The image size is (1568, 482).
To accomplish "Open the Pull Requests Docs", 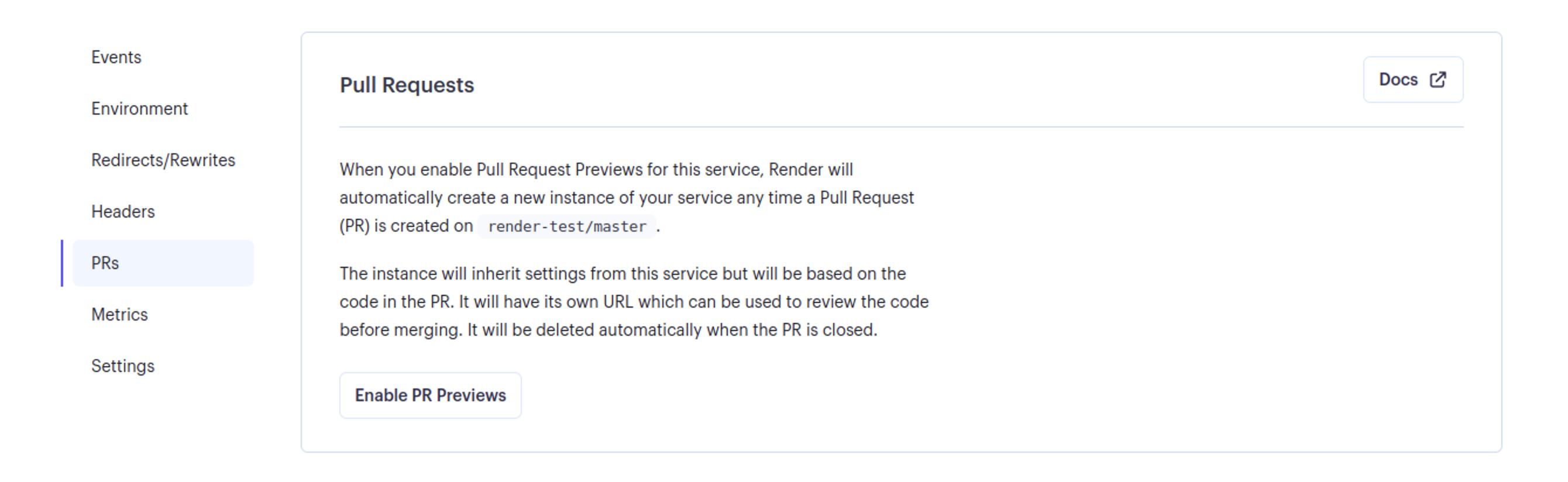I will point(1413,79).
